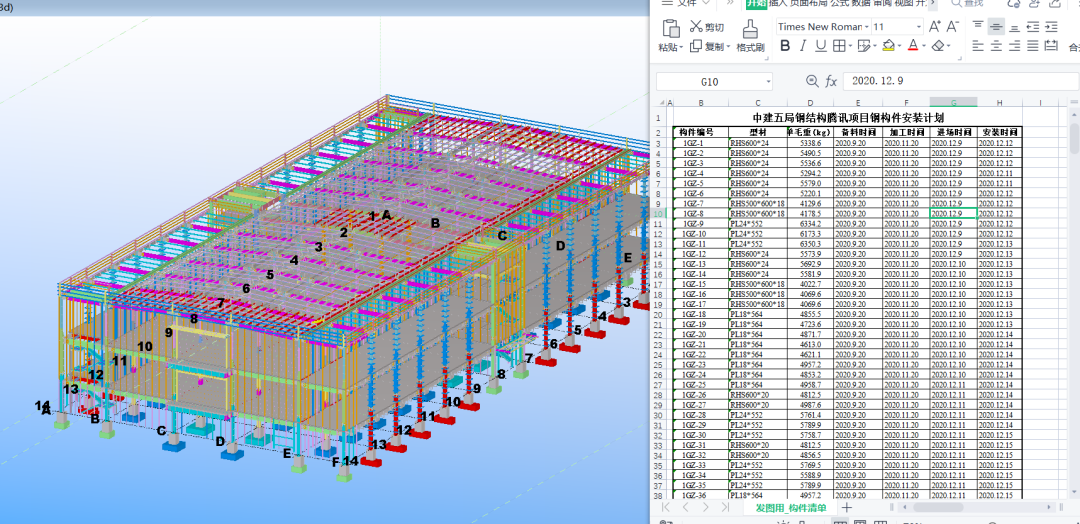This screenshot has height=524, width=1080.
Task: Click the vertical scrollbar down arrow
Action: tap(1074, 490)
